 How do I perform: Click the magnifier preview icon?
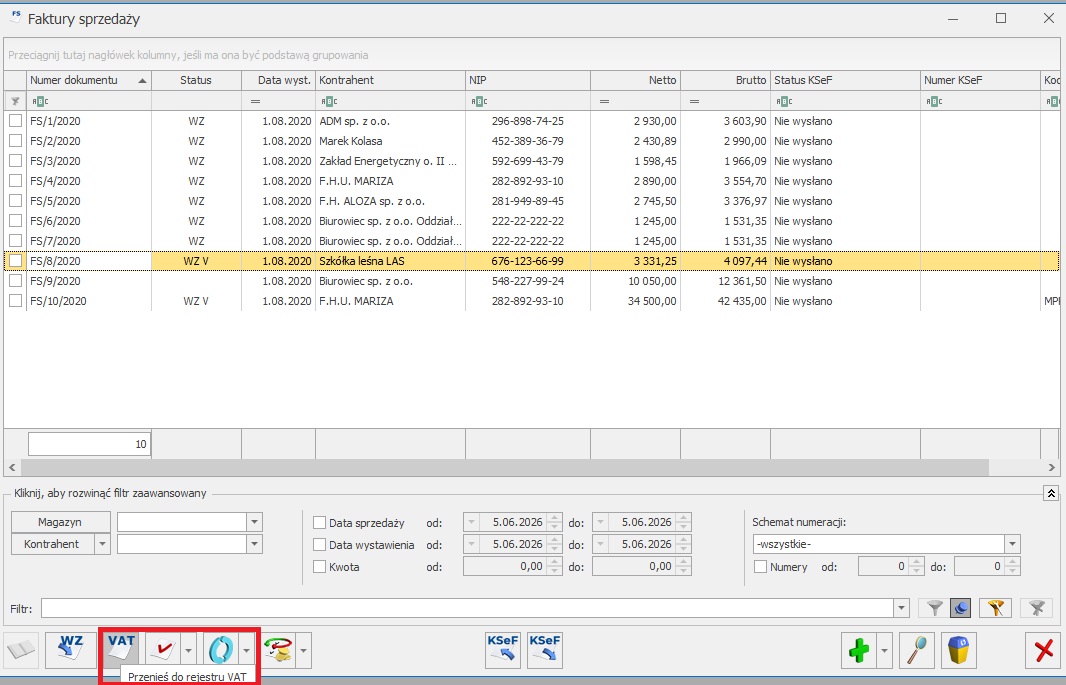(x=917, y=650)
